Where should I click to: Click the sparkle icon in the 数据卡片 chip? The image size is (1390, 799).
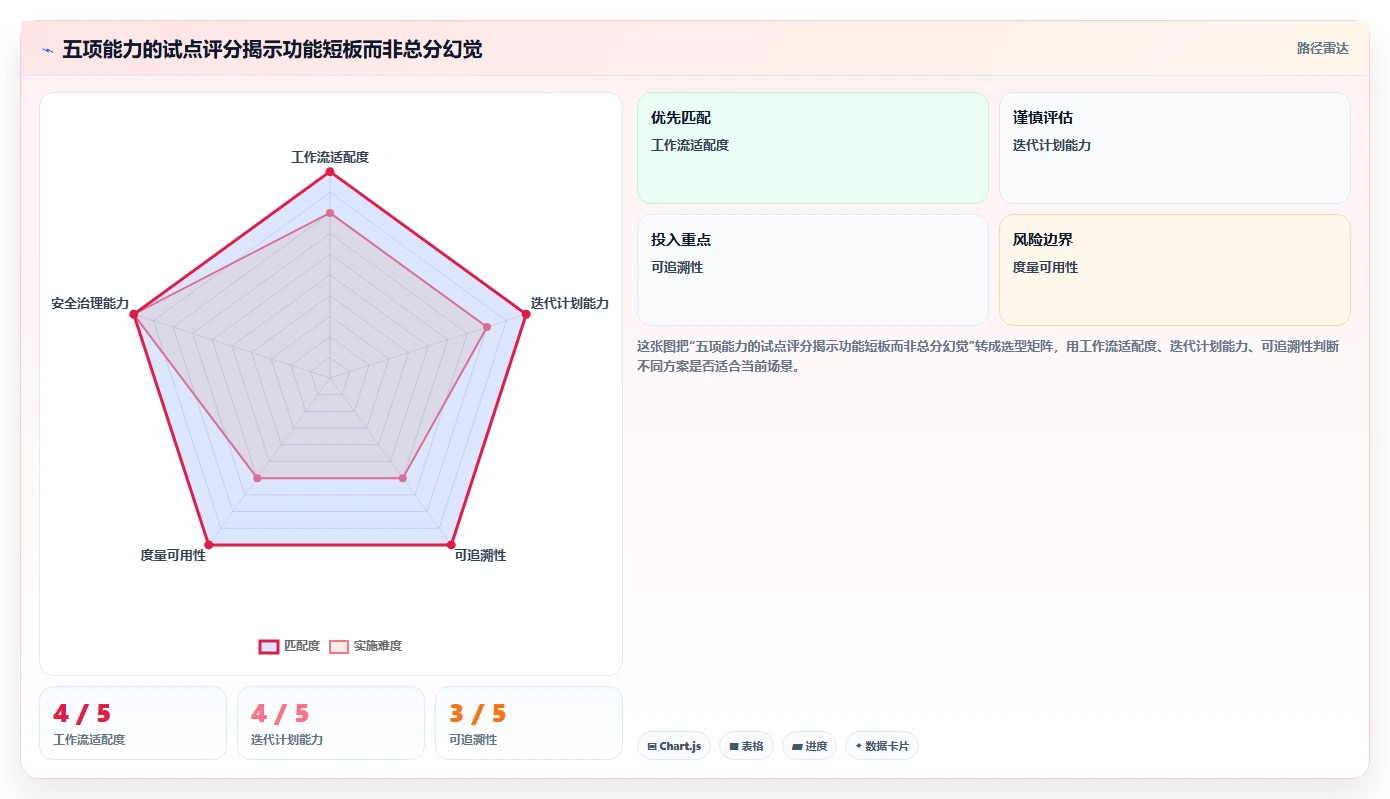coord(859,746)
